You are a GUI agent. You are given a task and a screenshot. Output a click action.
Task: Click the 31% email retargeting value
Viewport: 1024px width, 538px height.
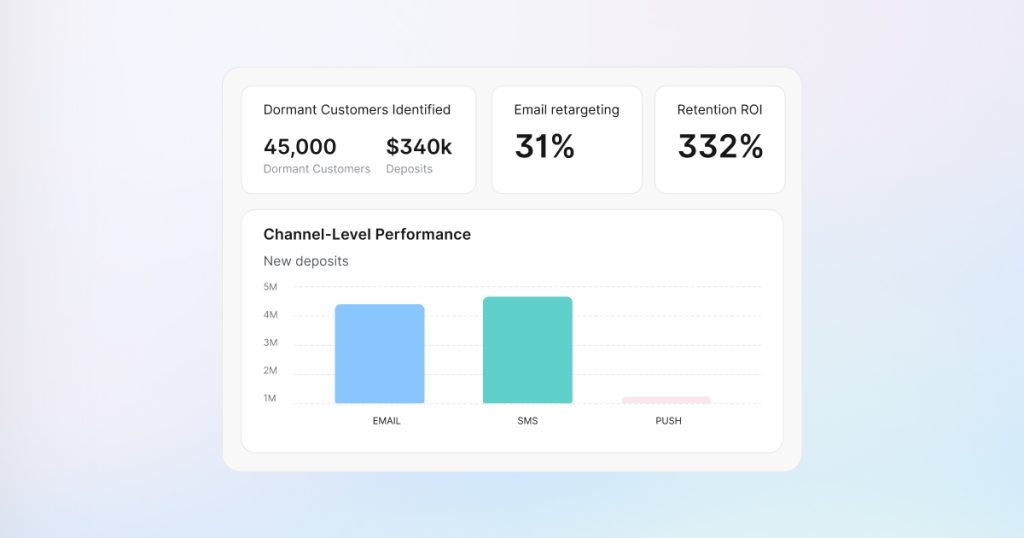click(545, 147)
